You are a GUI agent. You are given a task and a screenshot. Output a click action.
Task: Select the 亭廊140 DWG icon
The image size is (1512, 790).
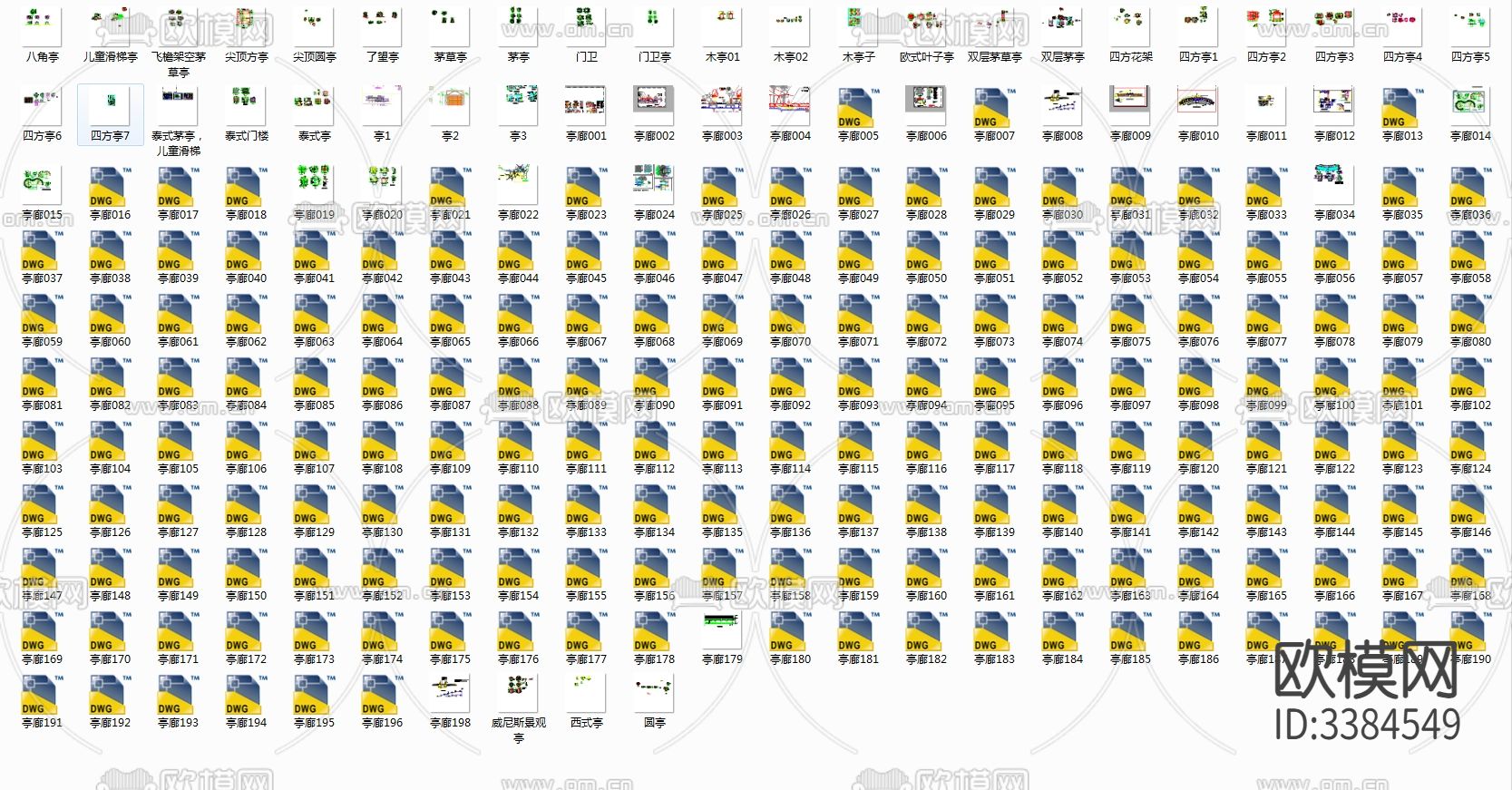[1062, 503]
